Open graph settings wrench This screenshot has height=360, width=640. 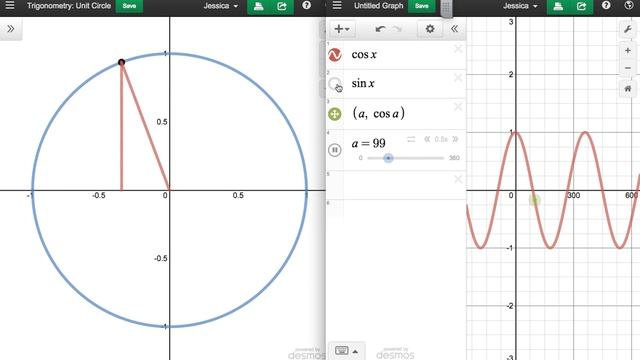click(628, 29)
